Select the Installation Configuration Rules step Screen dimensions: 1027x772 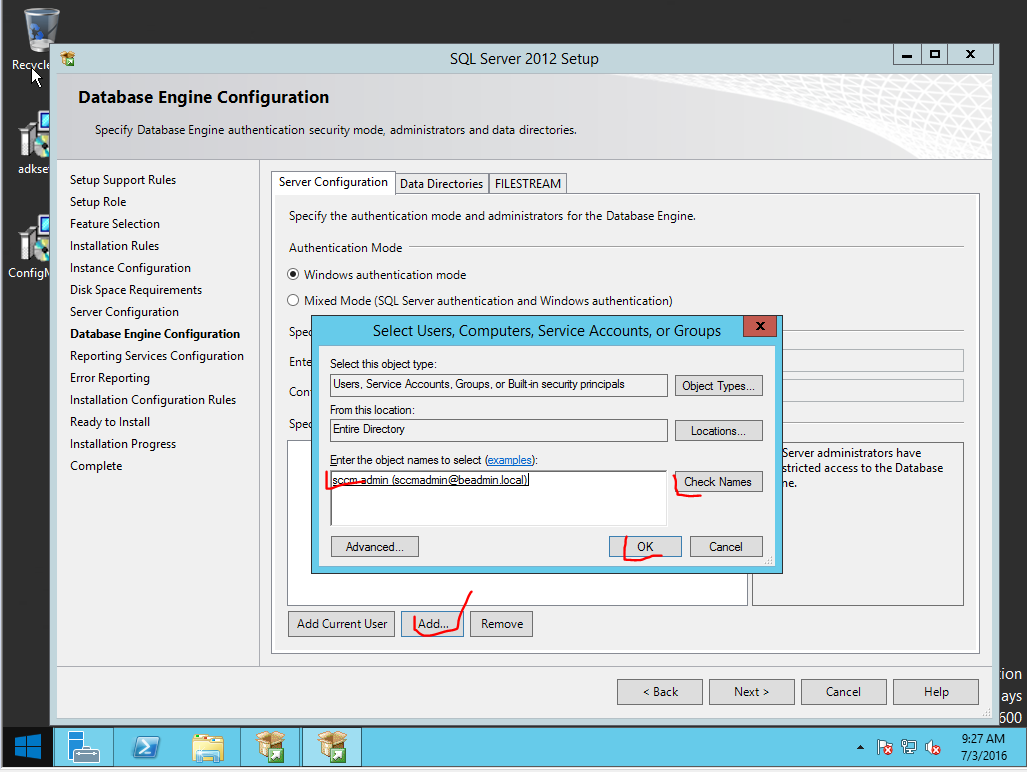pyautogui.click(x=153, y=400)
